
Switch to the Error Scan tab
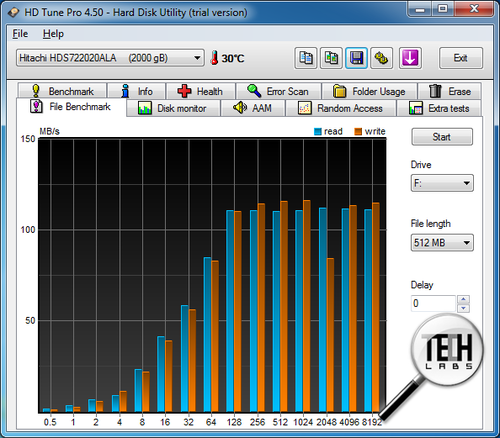[279, 91]
